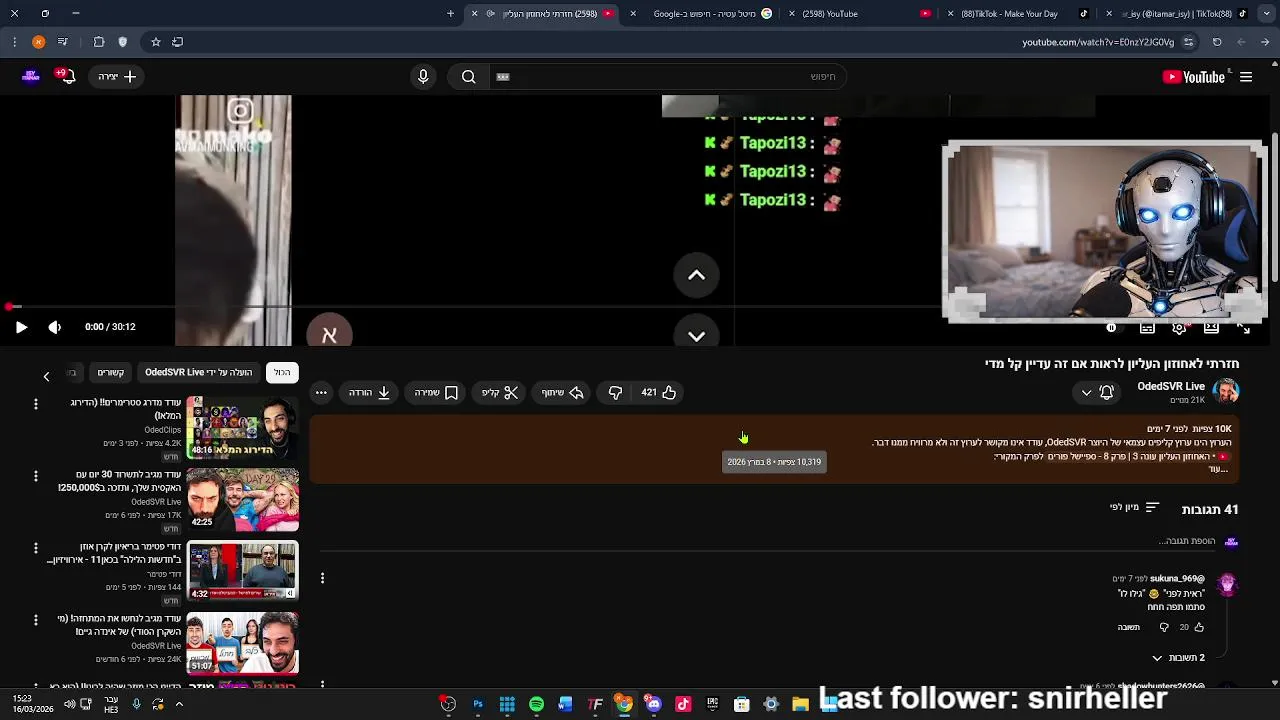Save the video with שמירה bookmark button

point(436,393)
